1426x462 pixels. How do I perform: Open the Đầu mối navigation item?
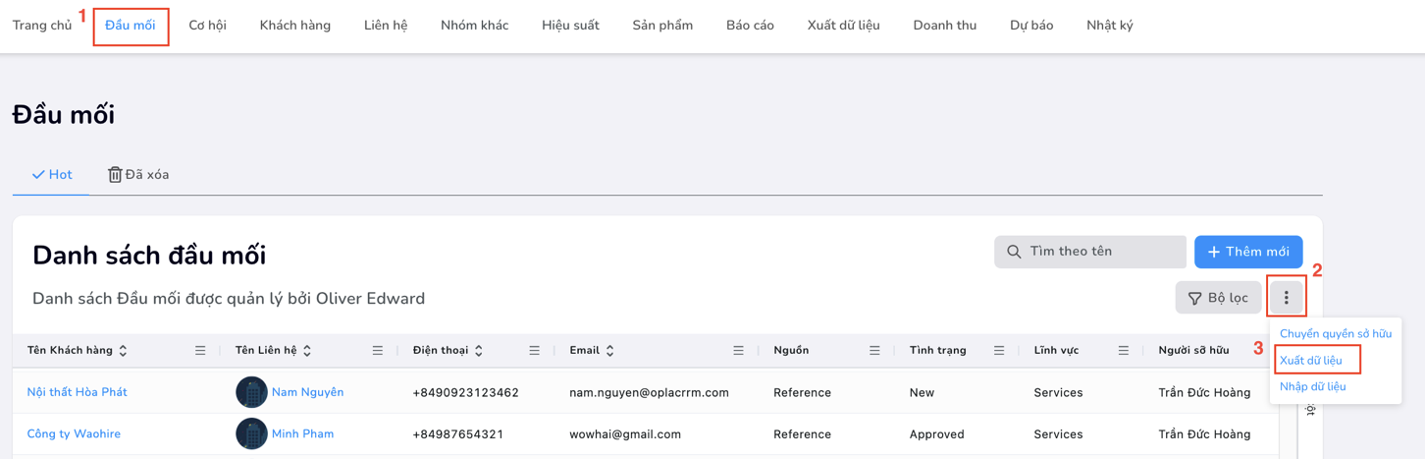(x=130, y=25)
